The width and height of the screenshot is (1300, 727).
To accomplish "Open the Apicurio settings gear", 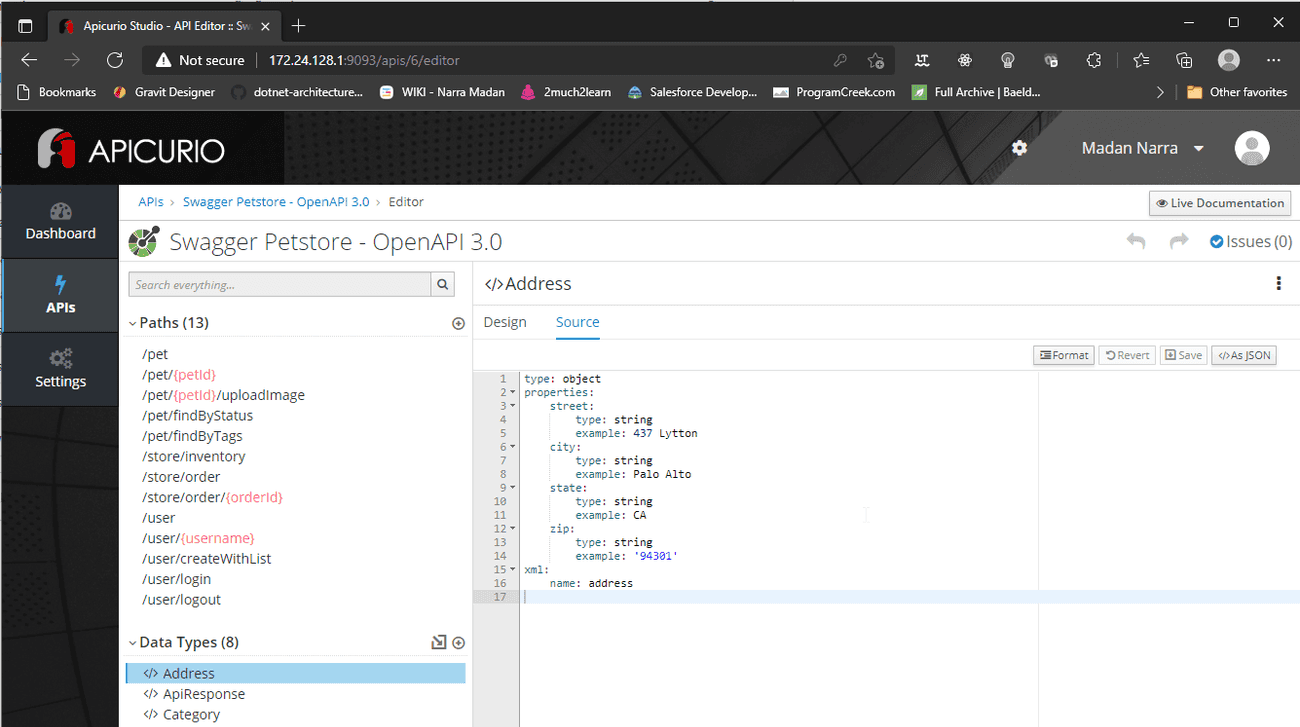I will [x=1019, y=147].
